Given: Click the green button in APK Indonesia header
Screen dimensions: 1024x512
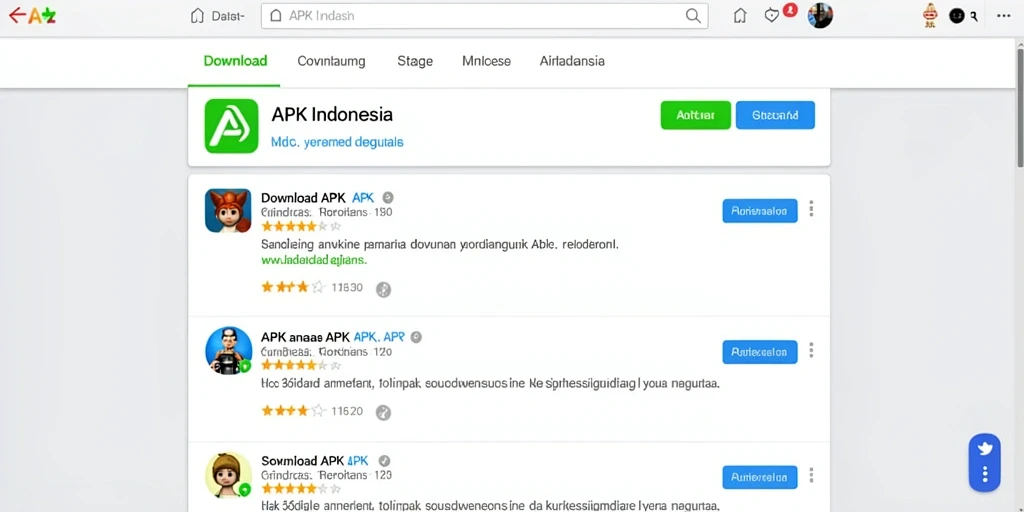Looking at the screenshot, I should coord(696,115).
